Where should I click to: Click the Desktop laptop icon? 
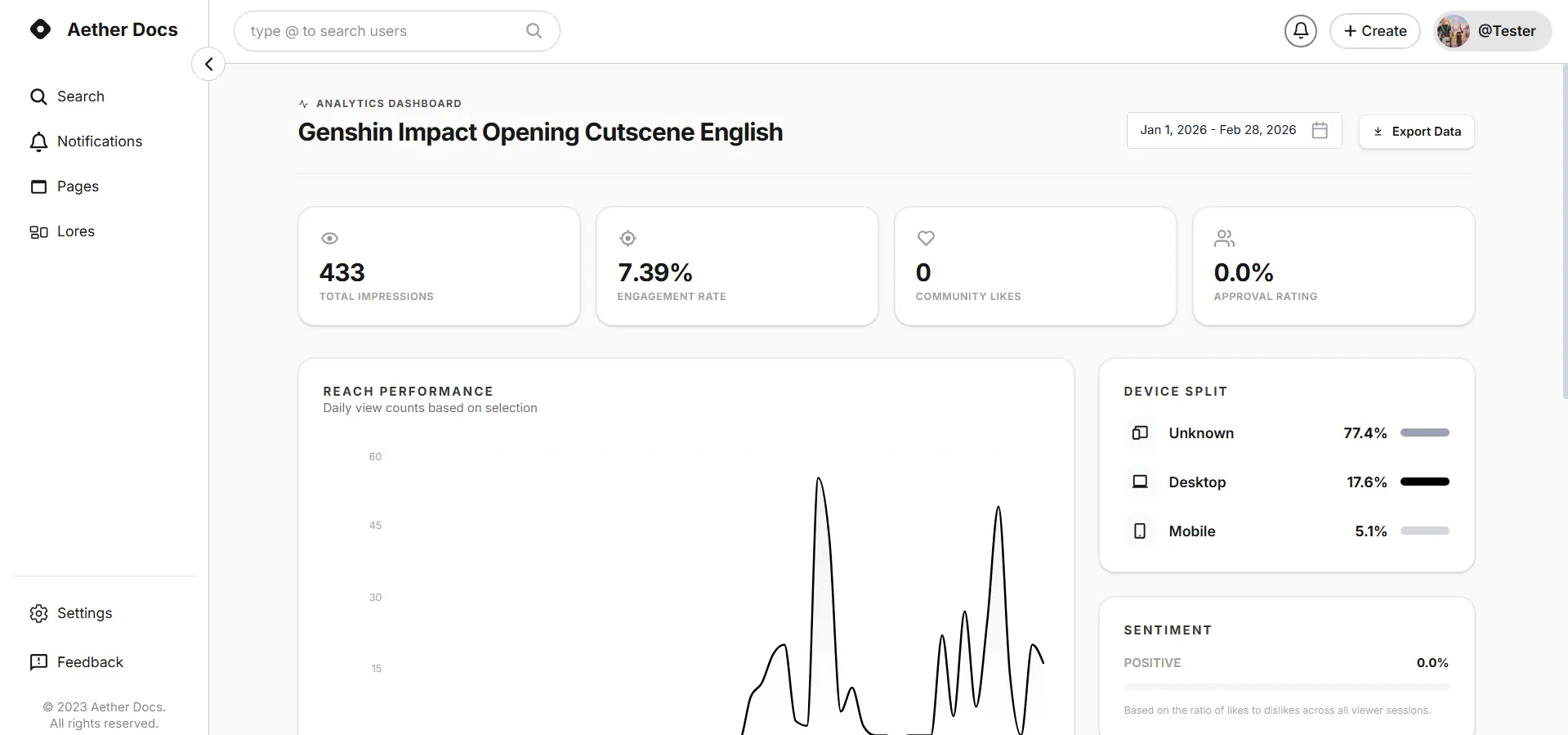coord(1140,482)
